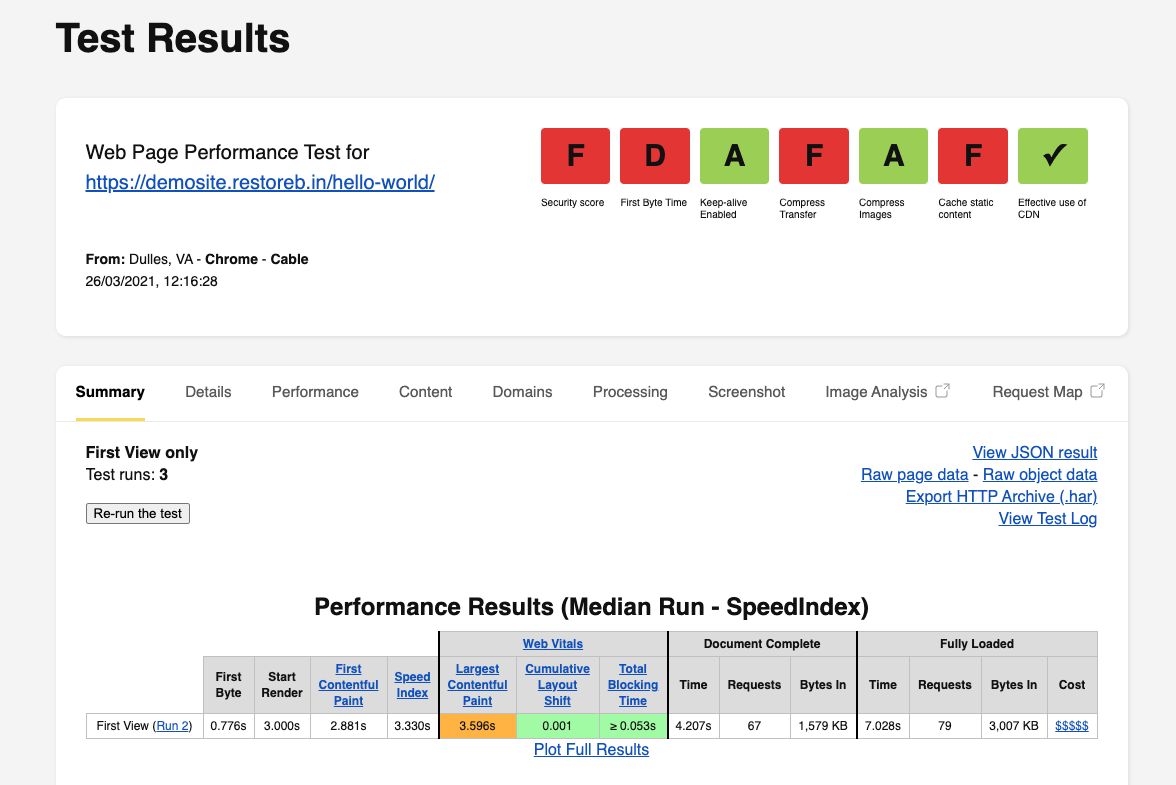Open the tested demosite URL link
The height and width of the screenshot is (785, 1176).
point(260,182)
